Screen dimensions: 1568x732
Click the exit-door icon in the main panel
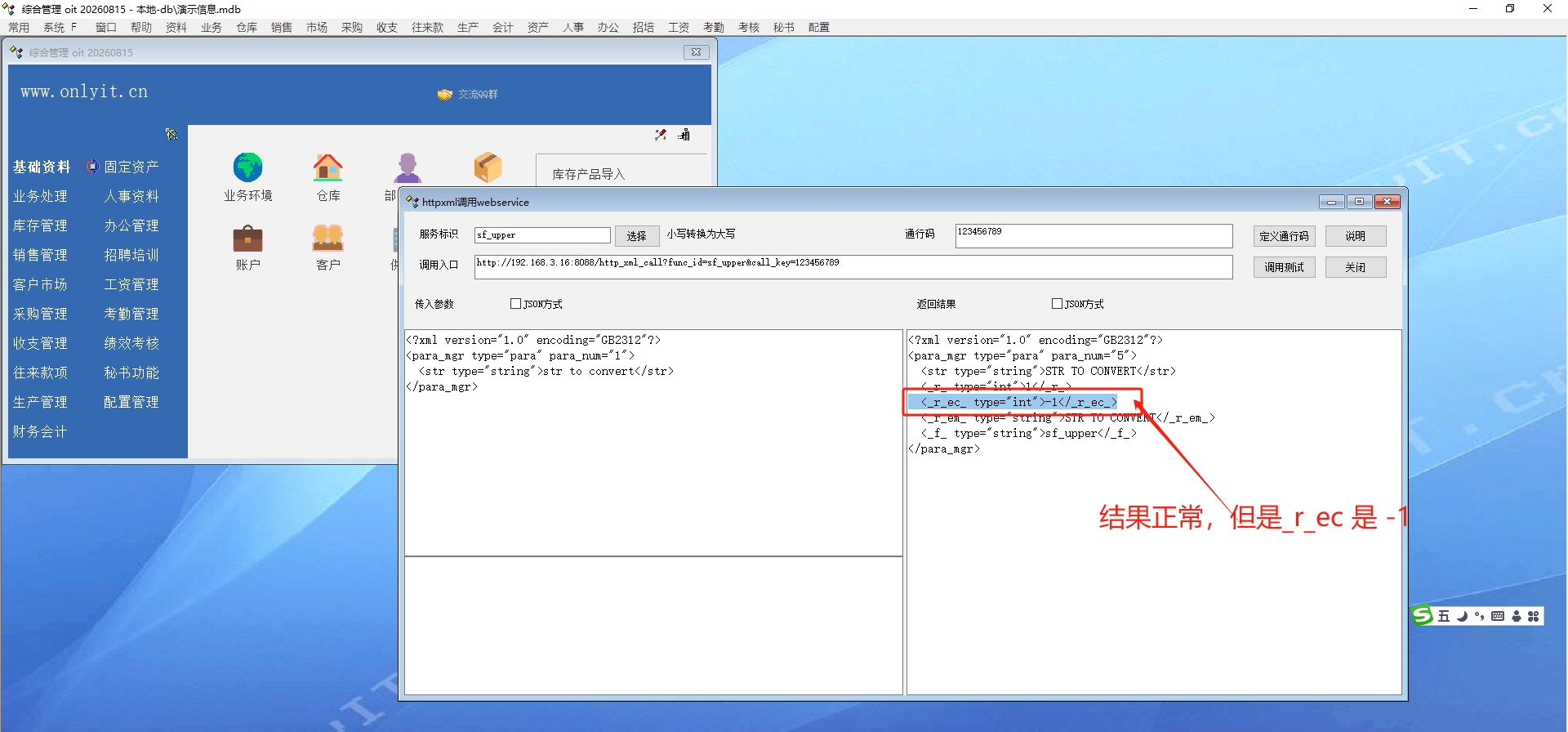[684, 135]
